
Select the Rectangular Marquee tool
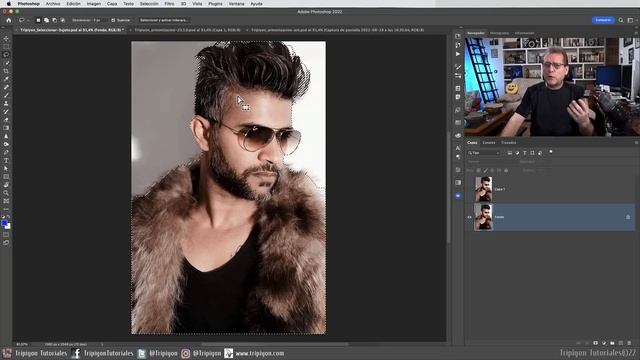point(6,47)
